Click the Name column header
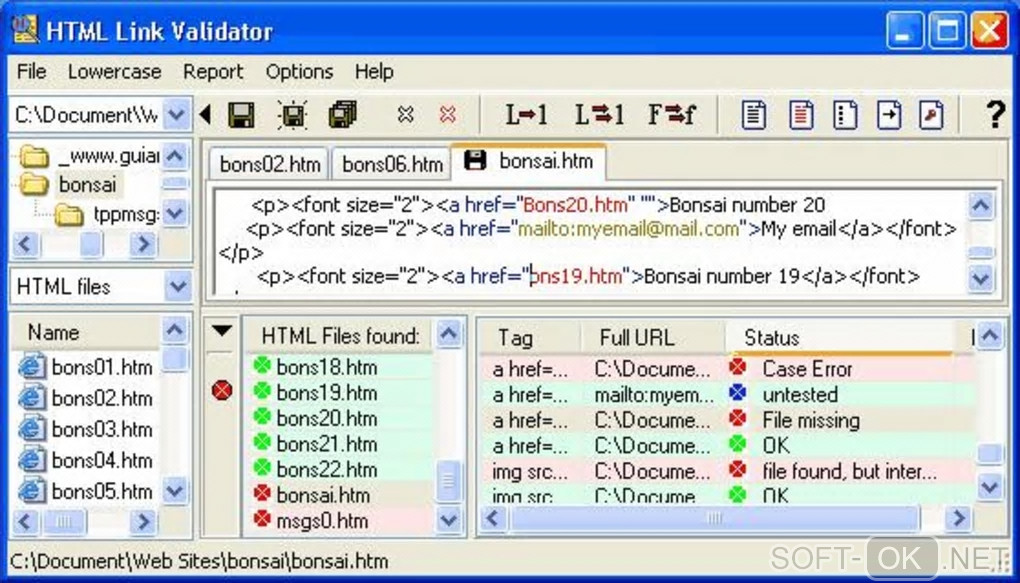The height and width of the screenshot is (583, 1020). tap(85, 332)
